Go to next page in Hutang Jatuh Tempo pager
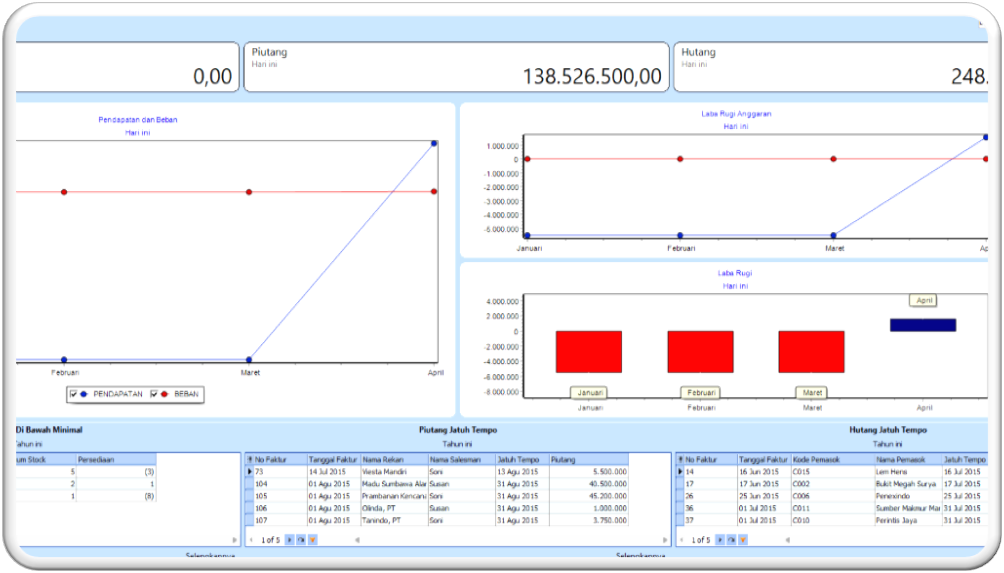 click(x=720, y=540)
